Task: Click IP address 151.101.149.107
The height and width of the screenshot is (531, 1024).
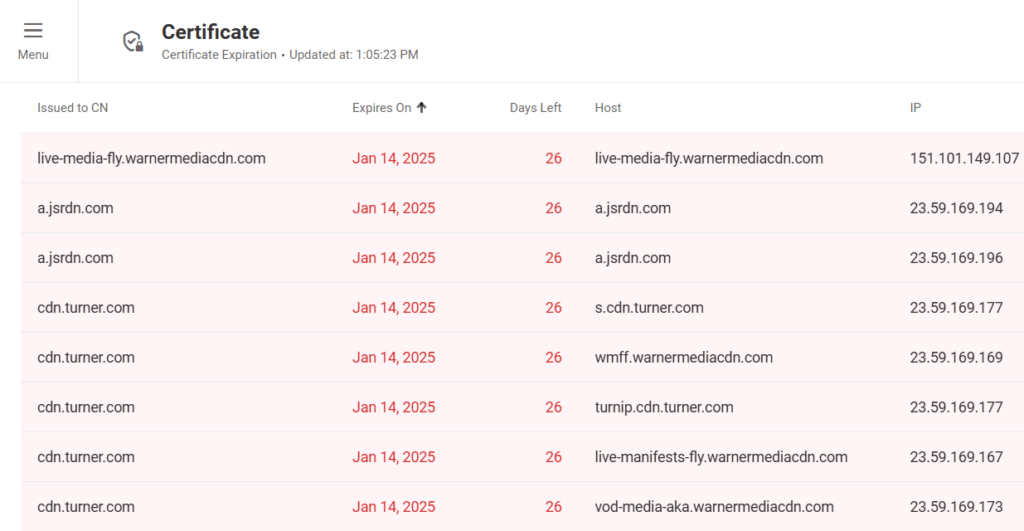Action: (x=964, y=158)
